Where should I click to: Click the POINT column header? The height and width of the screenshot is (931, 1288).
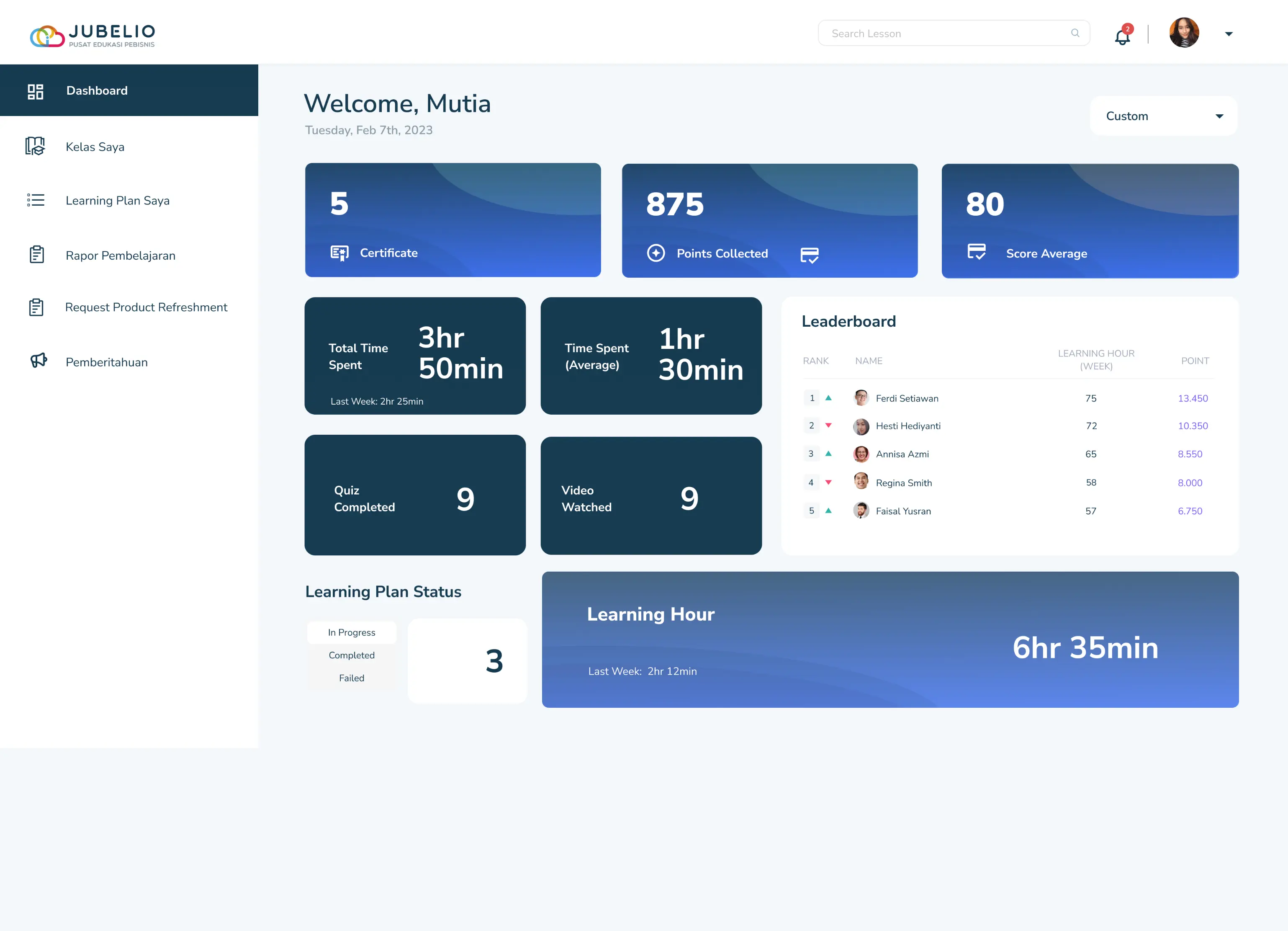tap(1195, 361)
